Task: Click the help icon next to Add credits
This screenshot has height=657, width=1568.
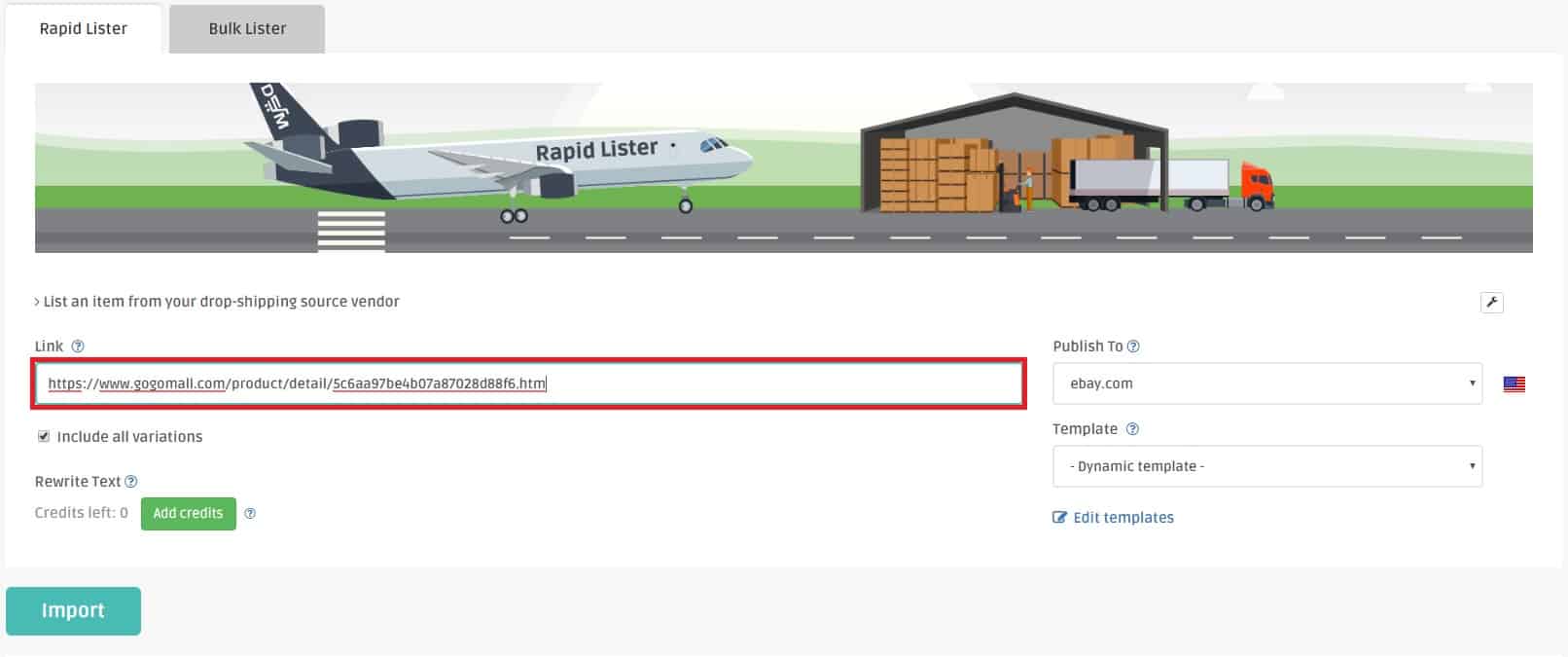Action: pyautogui.click(x=250, y=513)
